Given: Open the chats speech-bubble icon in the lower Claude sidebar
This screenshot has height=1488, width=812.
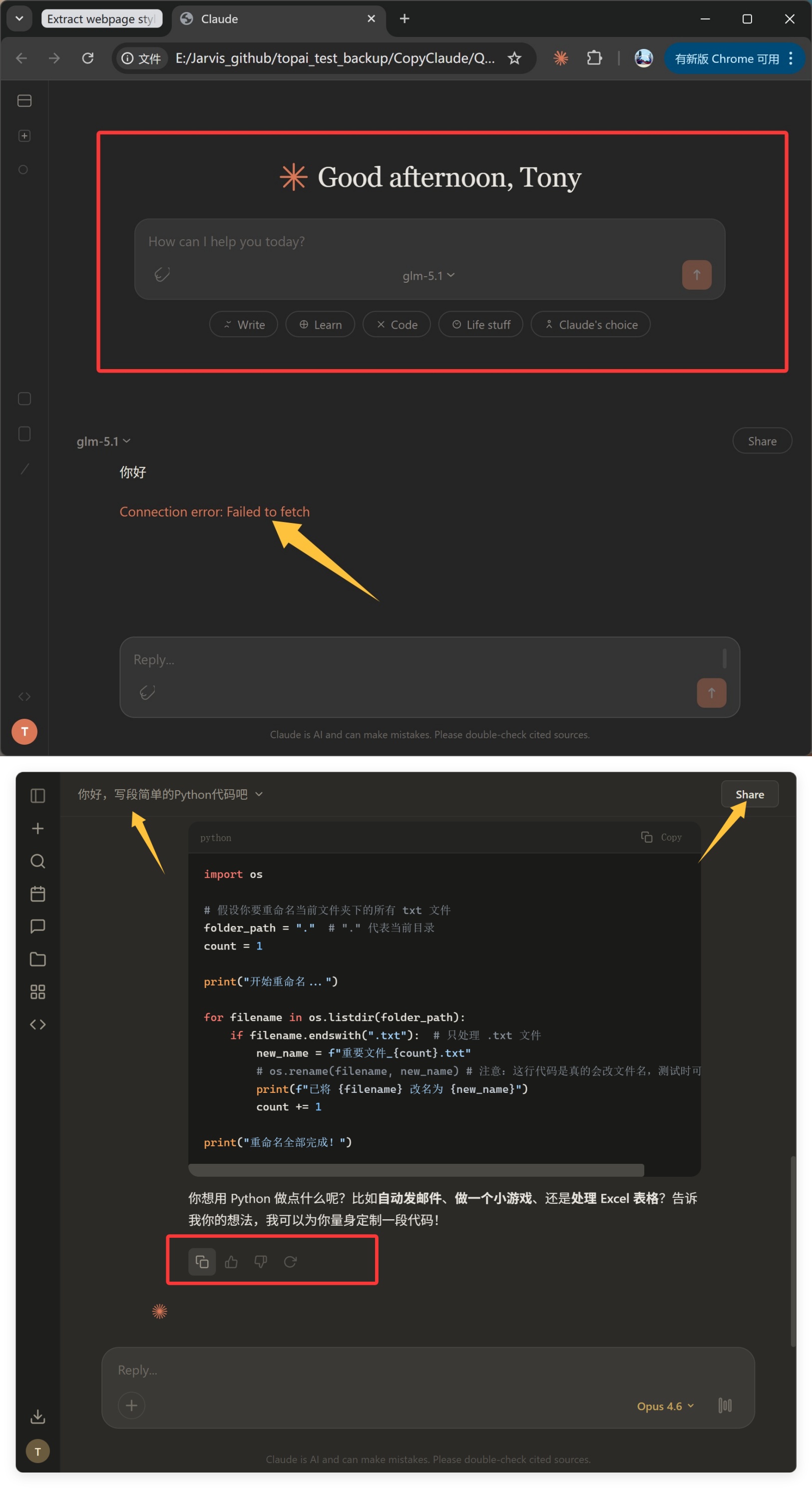Looking at the screenshot, I should (x=37, y=927).
